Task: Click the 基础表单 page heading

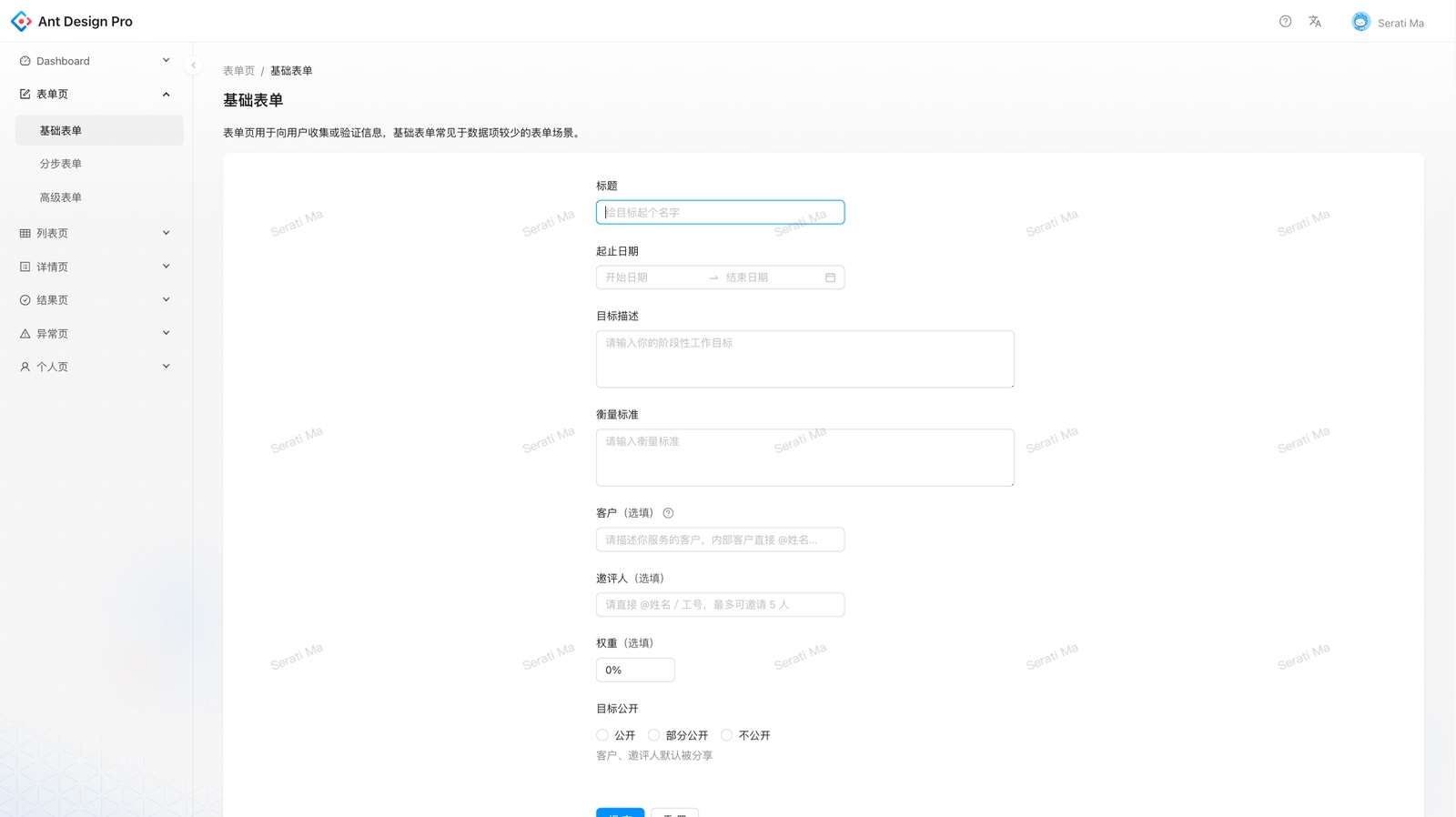Action: [x=253, y=100]
